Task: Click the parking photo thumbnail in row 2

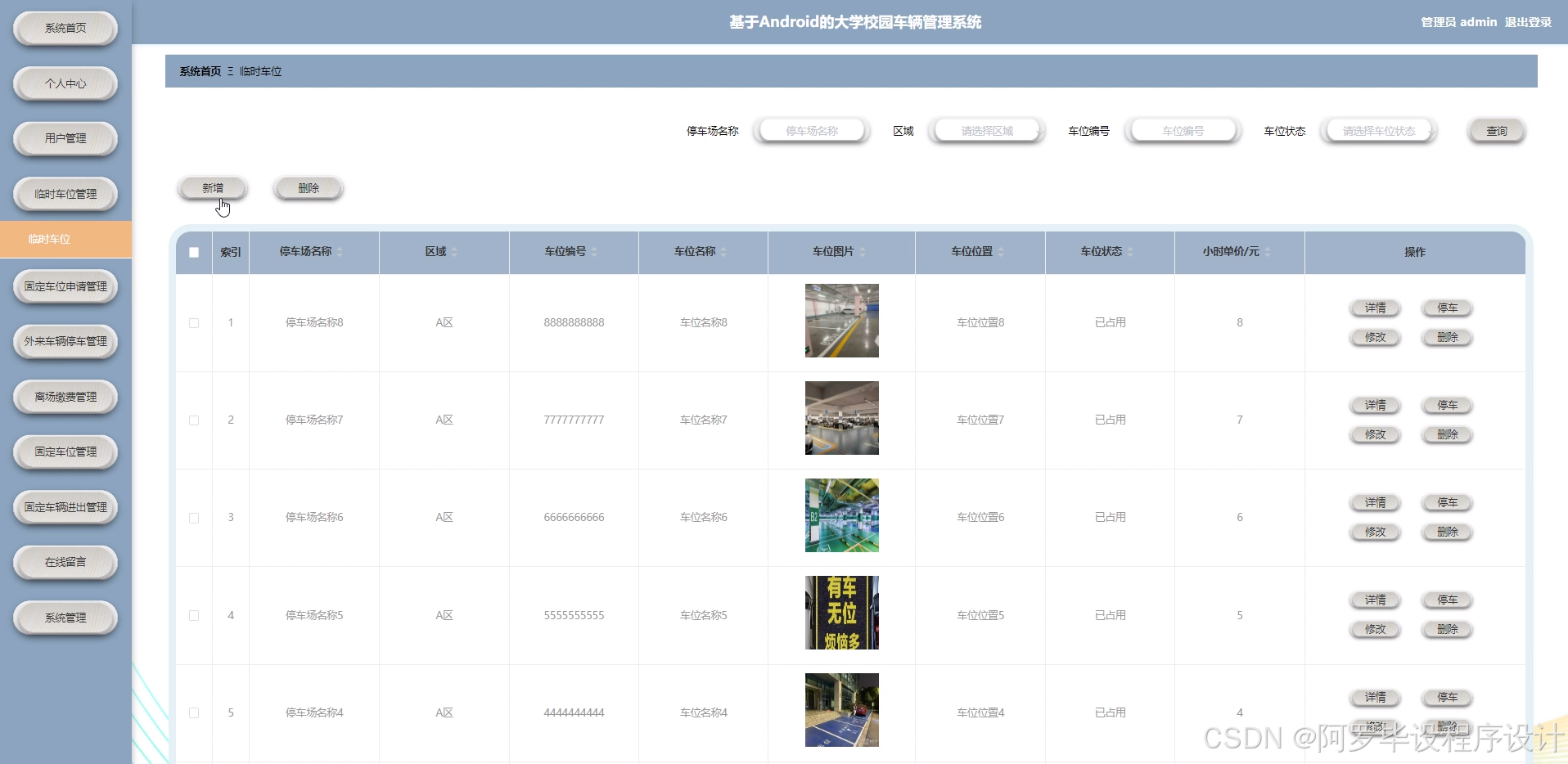Action: [842, 418]
